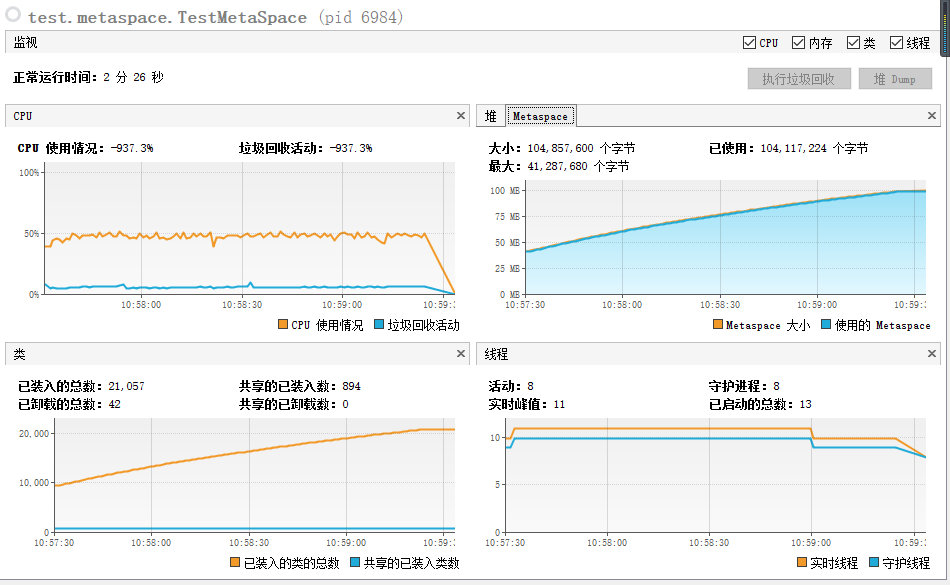This screenshot has width=950, height=585.
Task: Close the 类 classes chart panel
Action: tap(460, 354)
